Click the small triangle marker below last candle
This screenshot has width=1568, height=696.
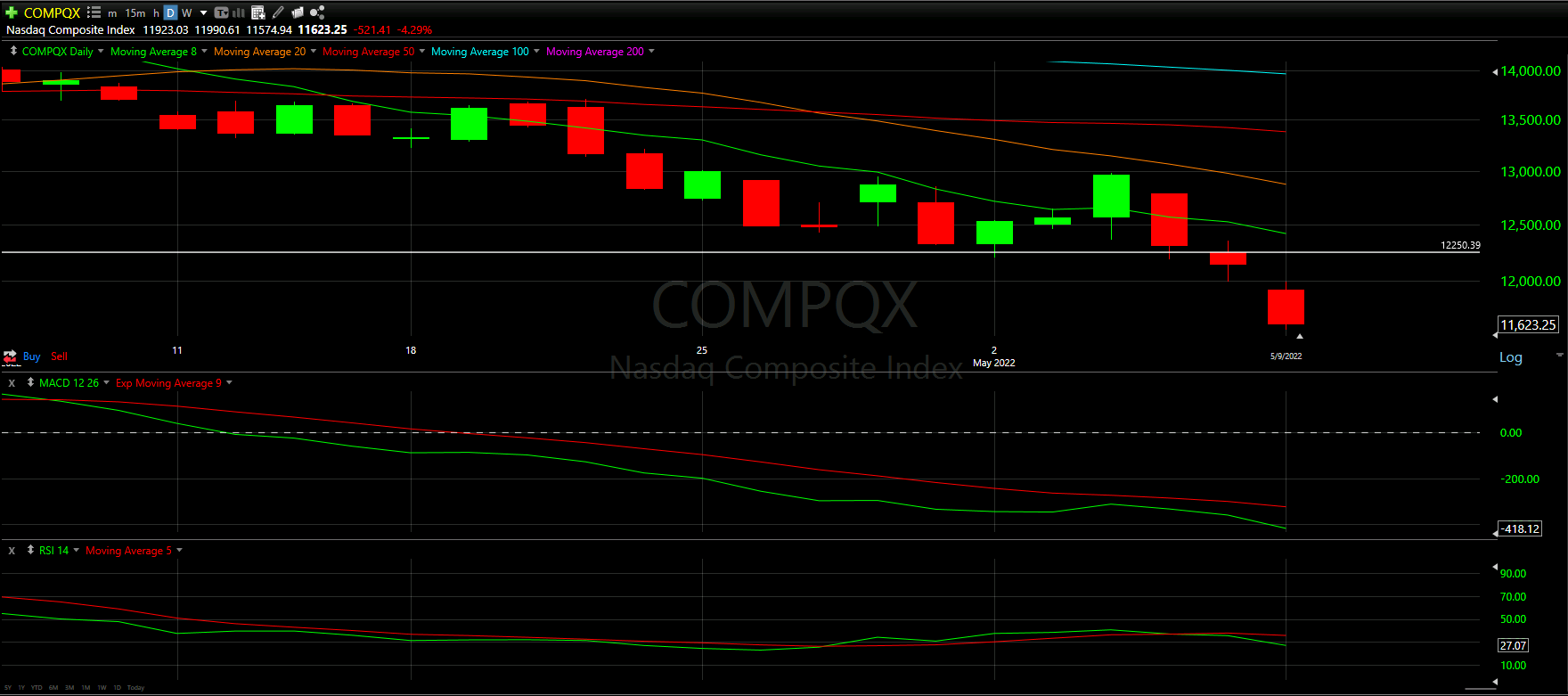pos(1300,336)
